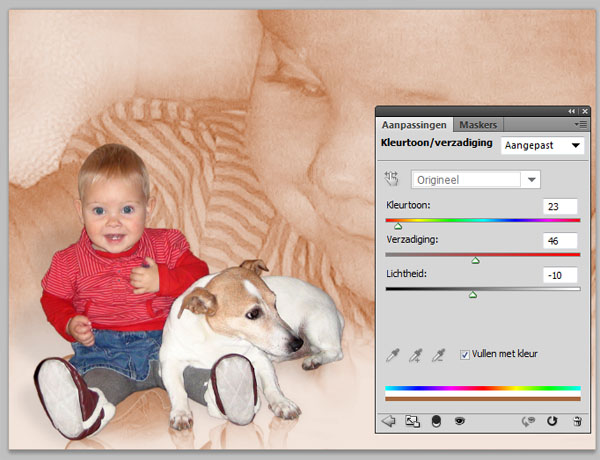
Task: Pick the eyedropper sample tool
Action: pyautogui.click(x=393, y=355)
